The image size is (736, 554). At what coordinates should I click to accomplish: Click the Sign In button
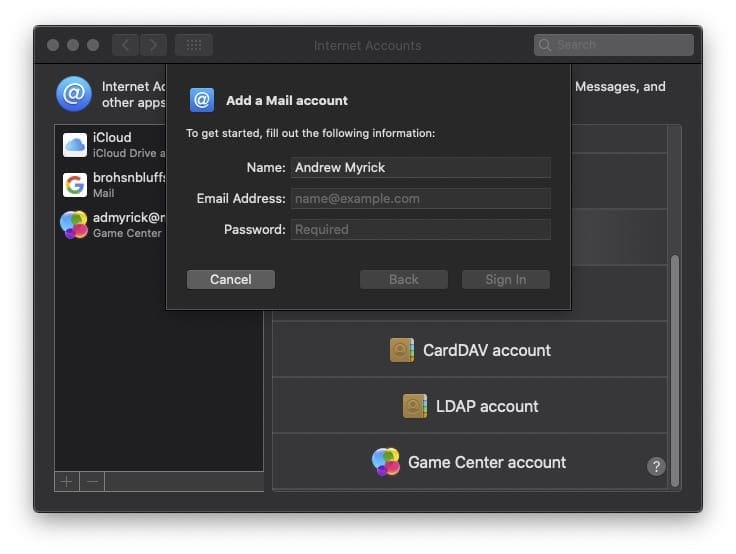[505, 279]
